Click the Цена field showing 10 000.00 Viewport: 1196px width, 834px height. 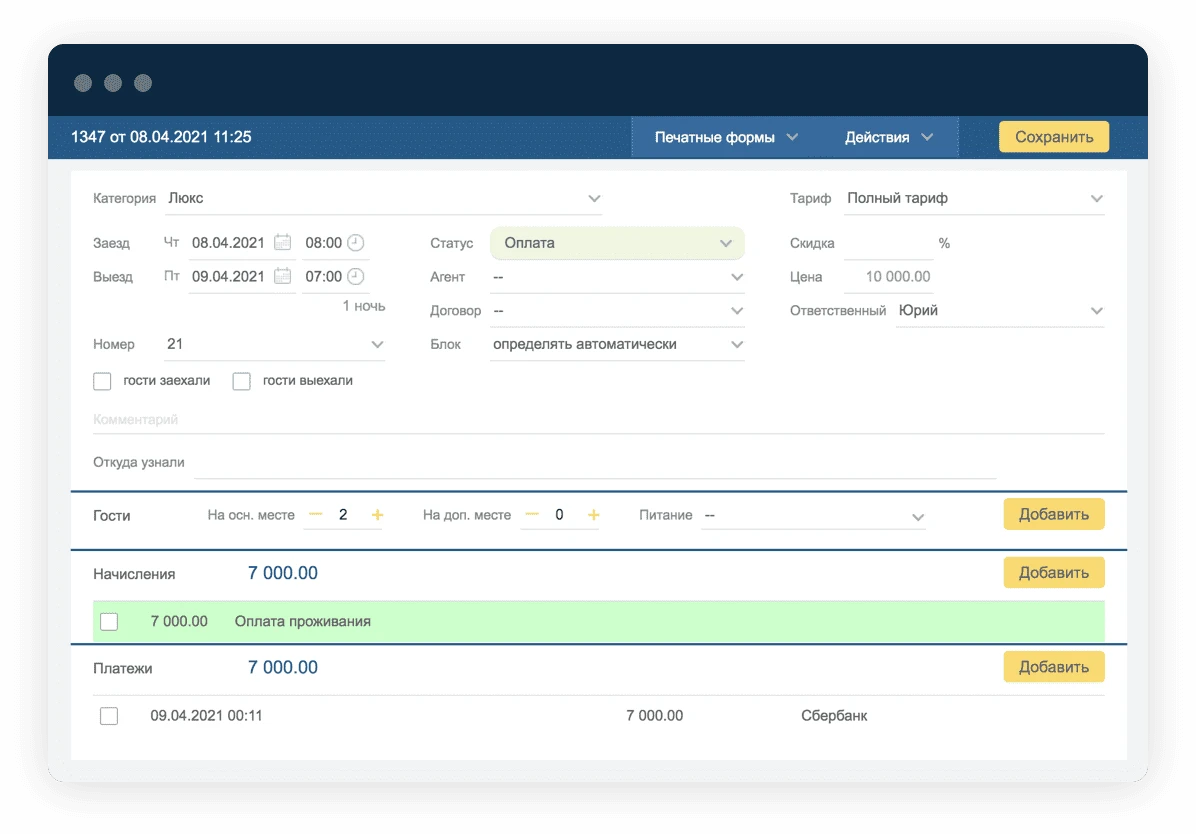(x=889, y=277)
